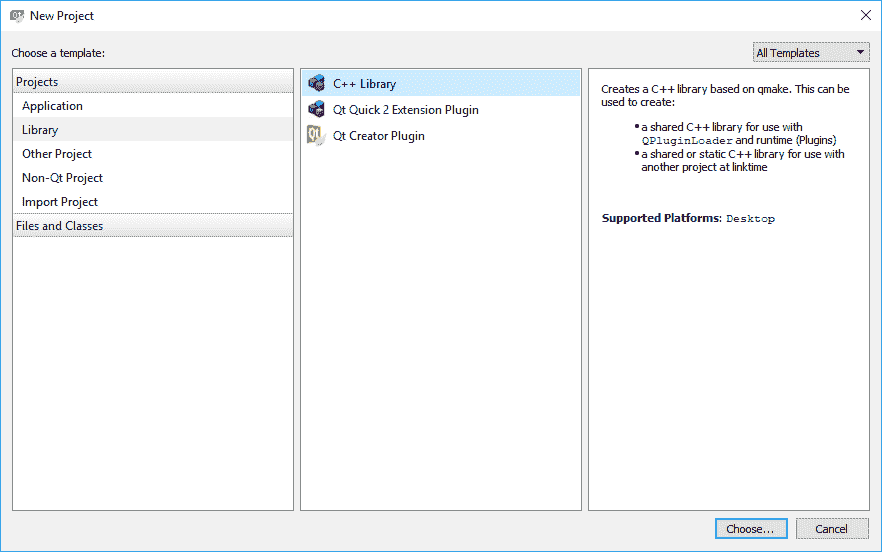882x552 pixels.
Task: Select the Library category
Action: coord(152,129)
